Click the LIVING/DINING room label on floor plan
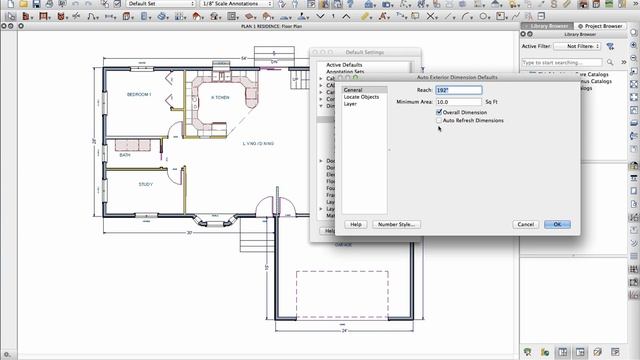Screen dimensions: 640x360 (x=258, y=144)
